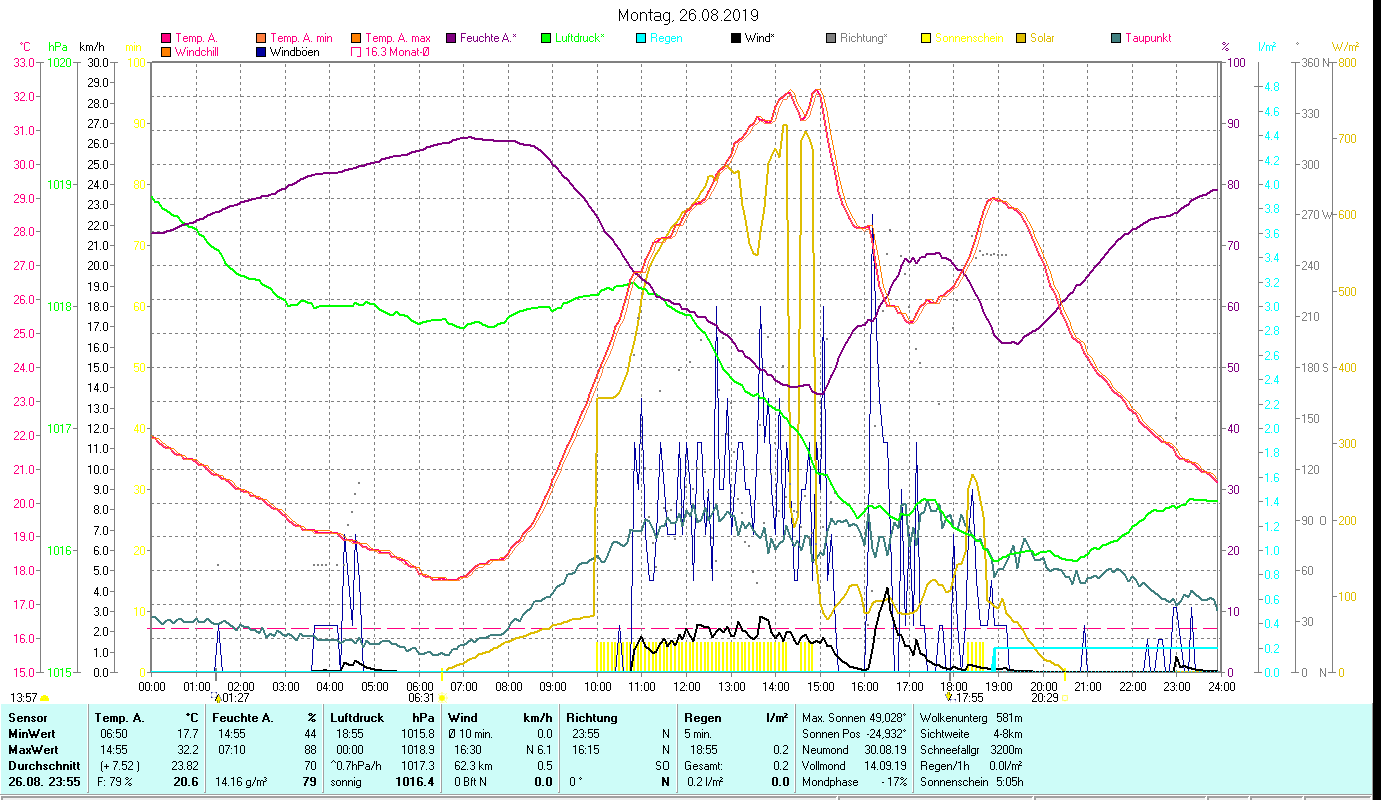
Task: Click the sunrise marker at 06:31
Action: (442, 697)
